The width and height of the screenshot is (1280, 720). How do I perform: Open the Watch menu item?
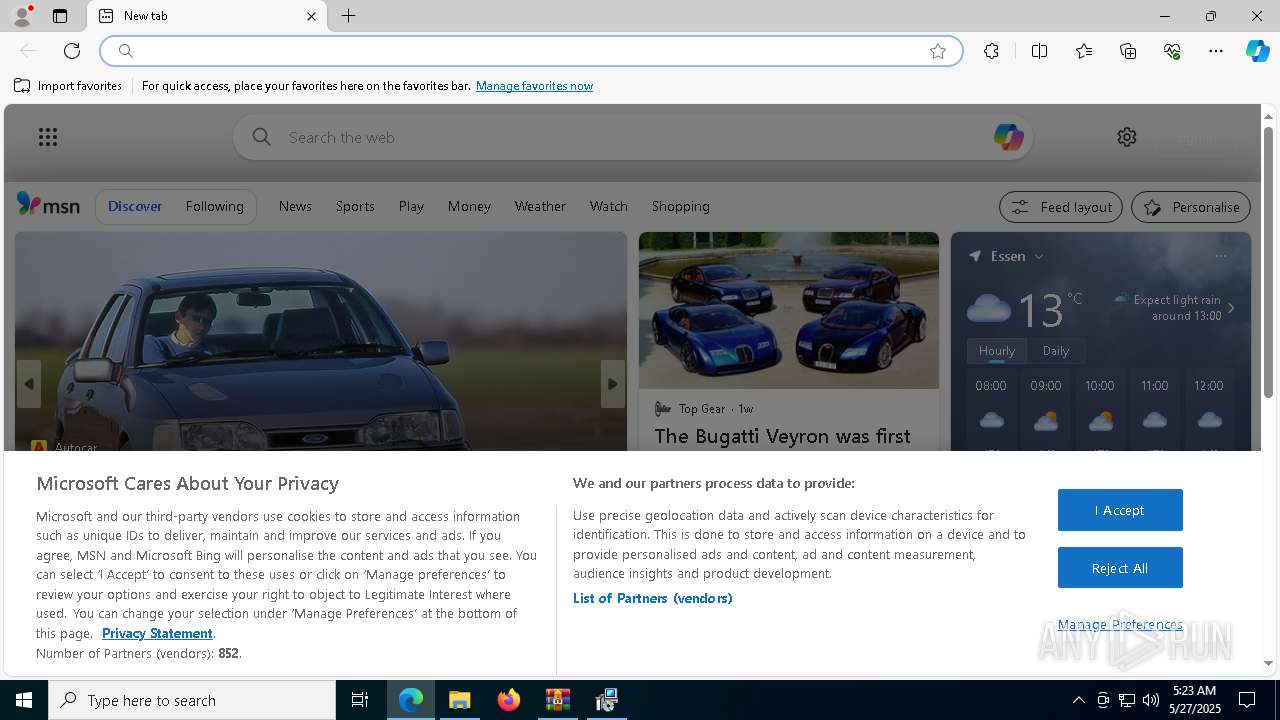[x=608, y=206]
